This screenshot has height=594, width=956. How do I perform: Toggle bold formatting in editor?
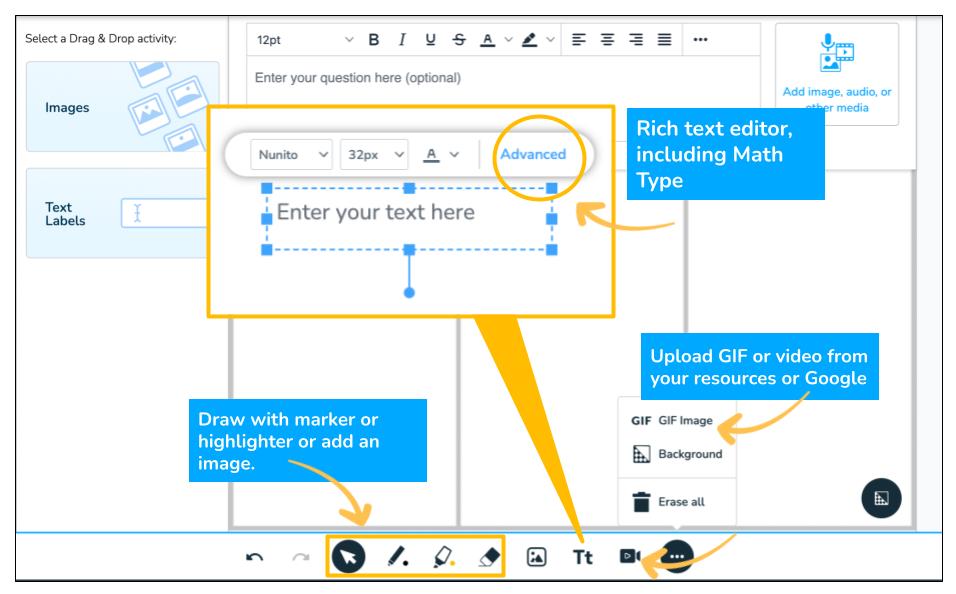[x=374, y=41]
